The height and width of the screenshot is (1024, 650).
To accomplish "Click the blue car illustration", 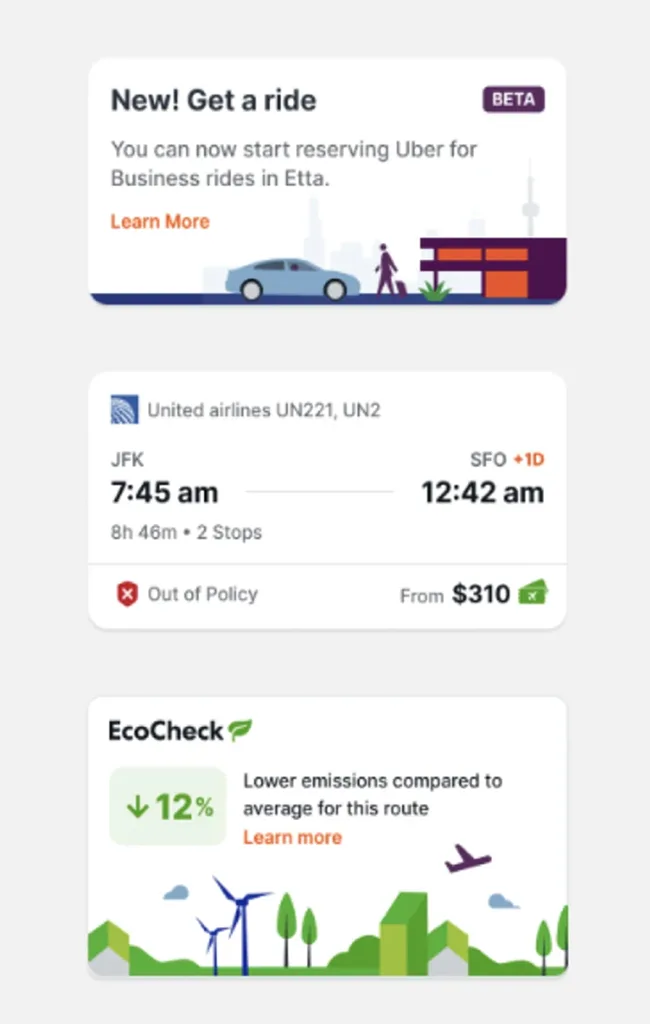I will [291, 279].
